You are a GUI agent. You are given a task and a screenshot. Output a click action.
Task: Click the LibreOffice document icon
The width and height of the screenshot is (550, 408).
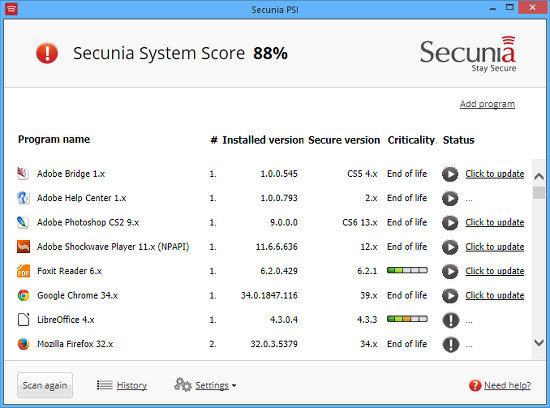[23, 320]
